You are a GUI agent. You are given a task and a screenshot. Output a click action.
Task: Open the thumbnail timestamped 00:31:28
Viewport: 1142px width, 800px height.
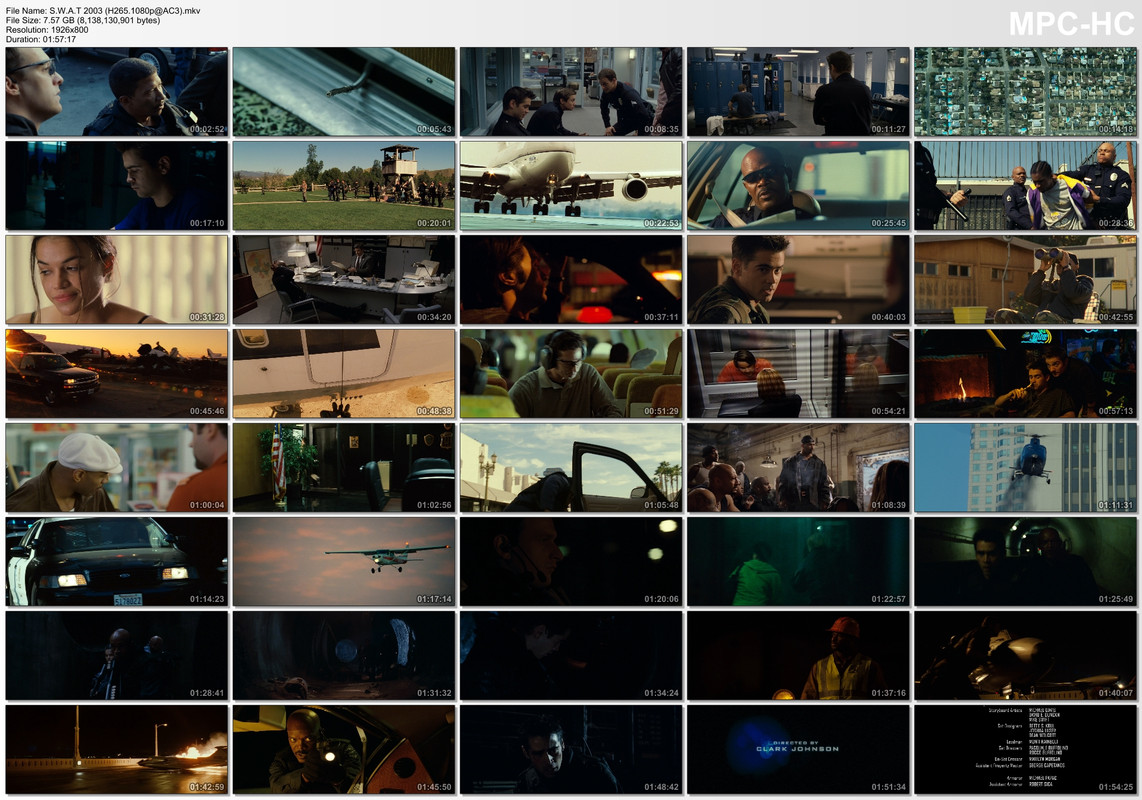pyautogui.click(x=117, y=280)
